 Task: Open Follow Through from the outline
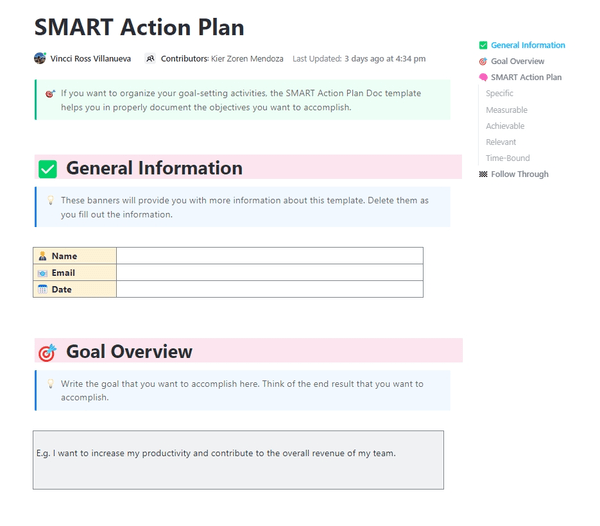pyautogui.click(x=519, y=174)
